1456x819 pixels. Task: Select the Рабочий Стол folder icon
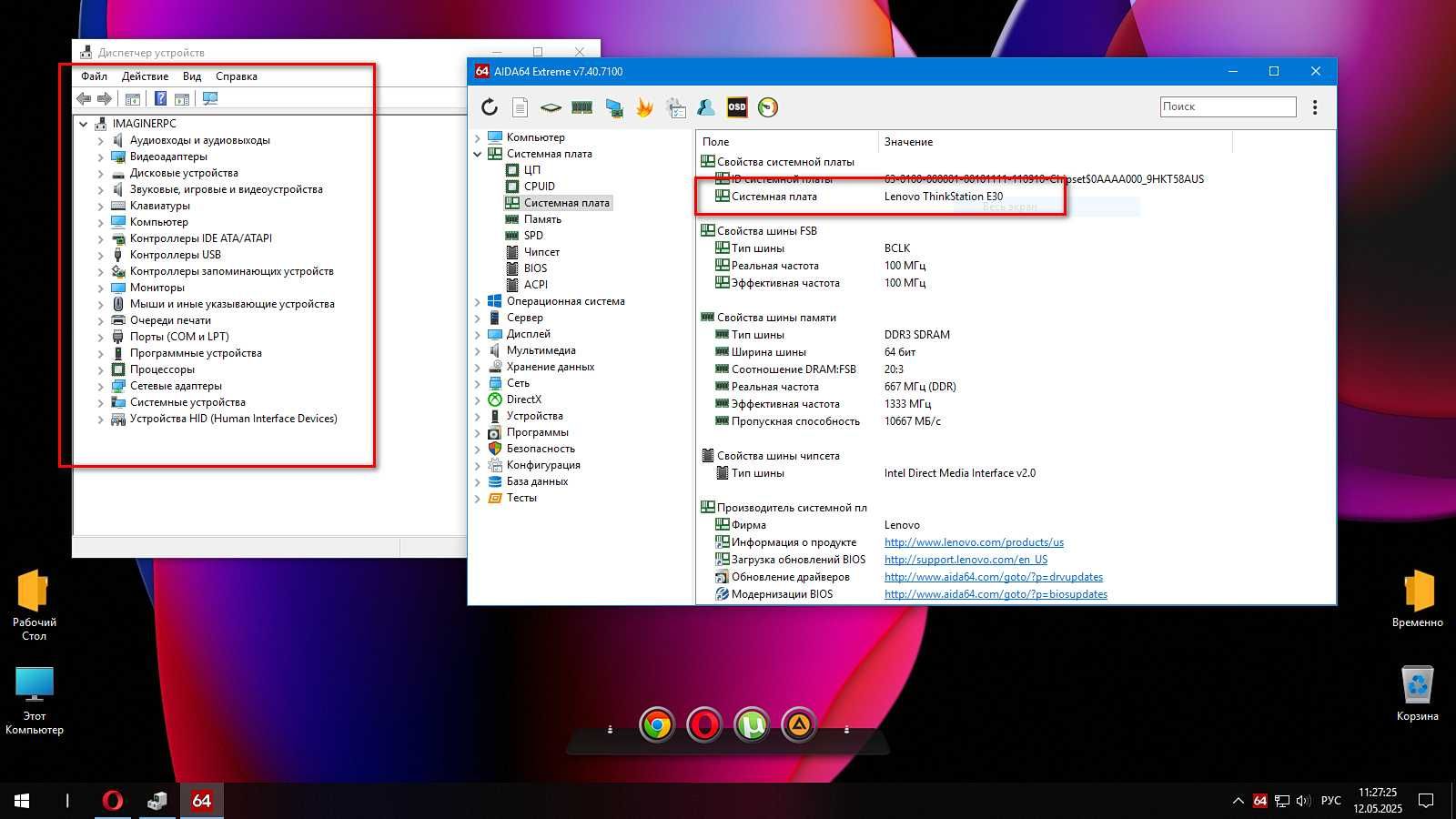coord(34,605)
